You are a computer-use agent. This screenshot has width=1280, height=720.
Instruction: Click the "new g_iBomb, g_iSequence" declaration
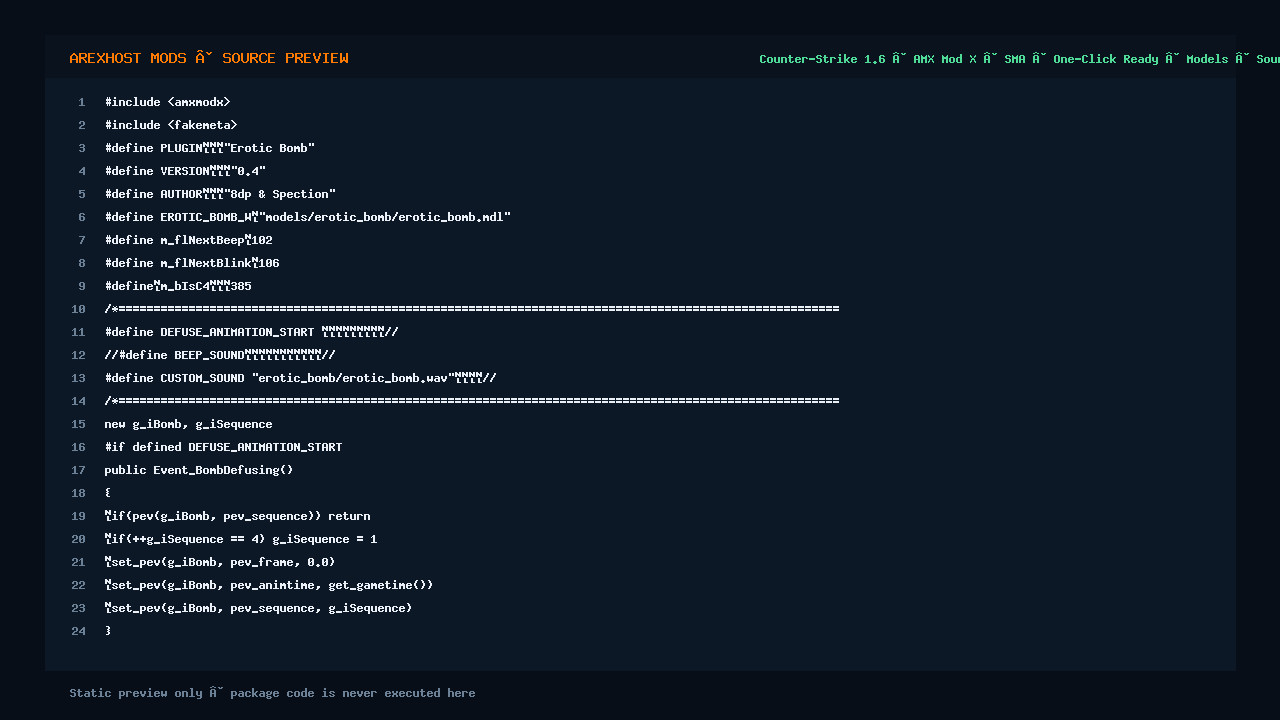coord(188,424)
